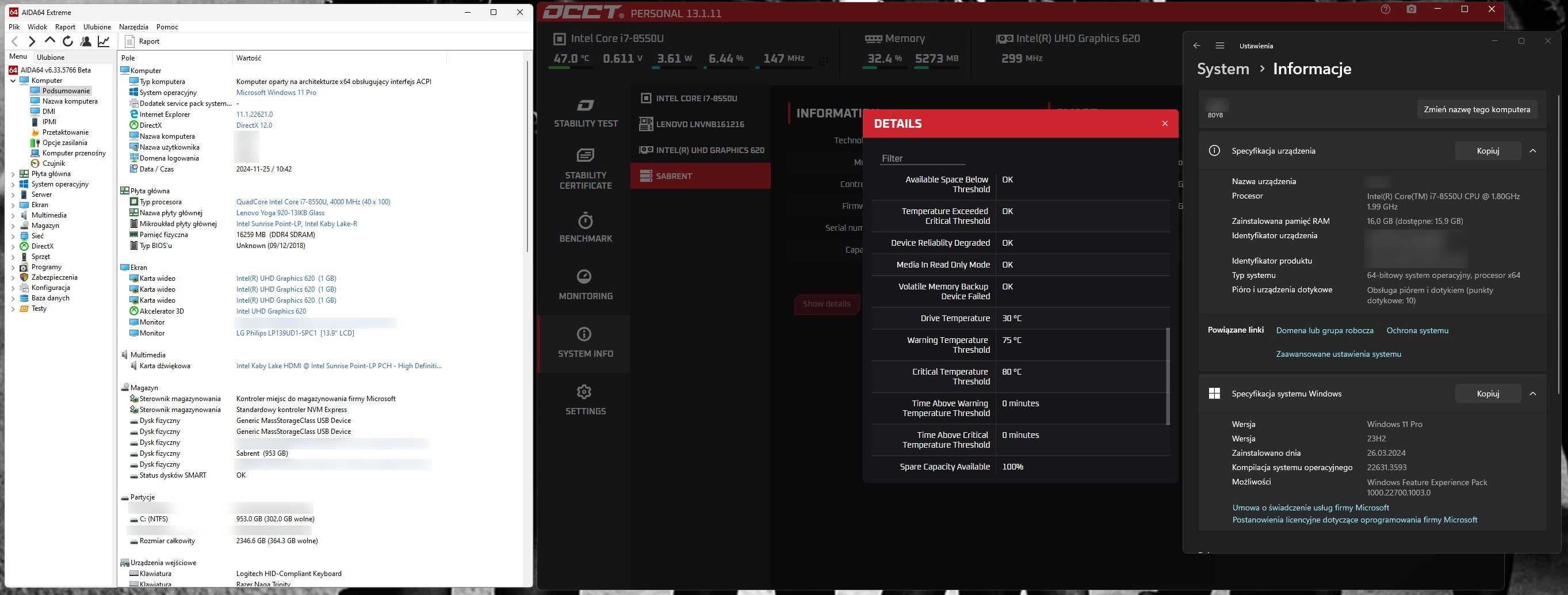Select Lenovo LNVNB161216 in OCCT list
Image resolution: width=1568 pixels, height=595 pixels.
(700, 124)
